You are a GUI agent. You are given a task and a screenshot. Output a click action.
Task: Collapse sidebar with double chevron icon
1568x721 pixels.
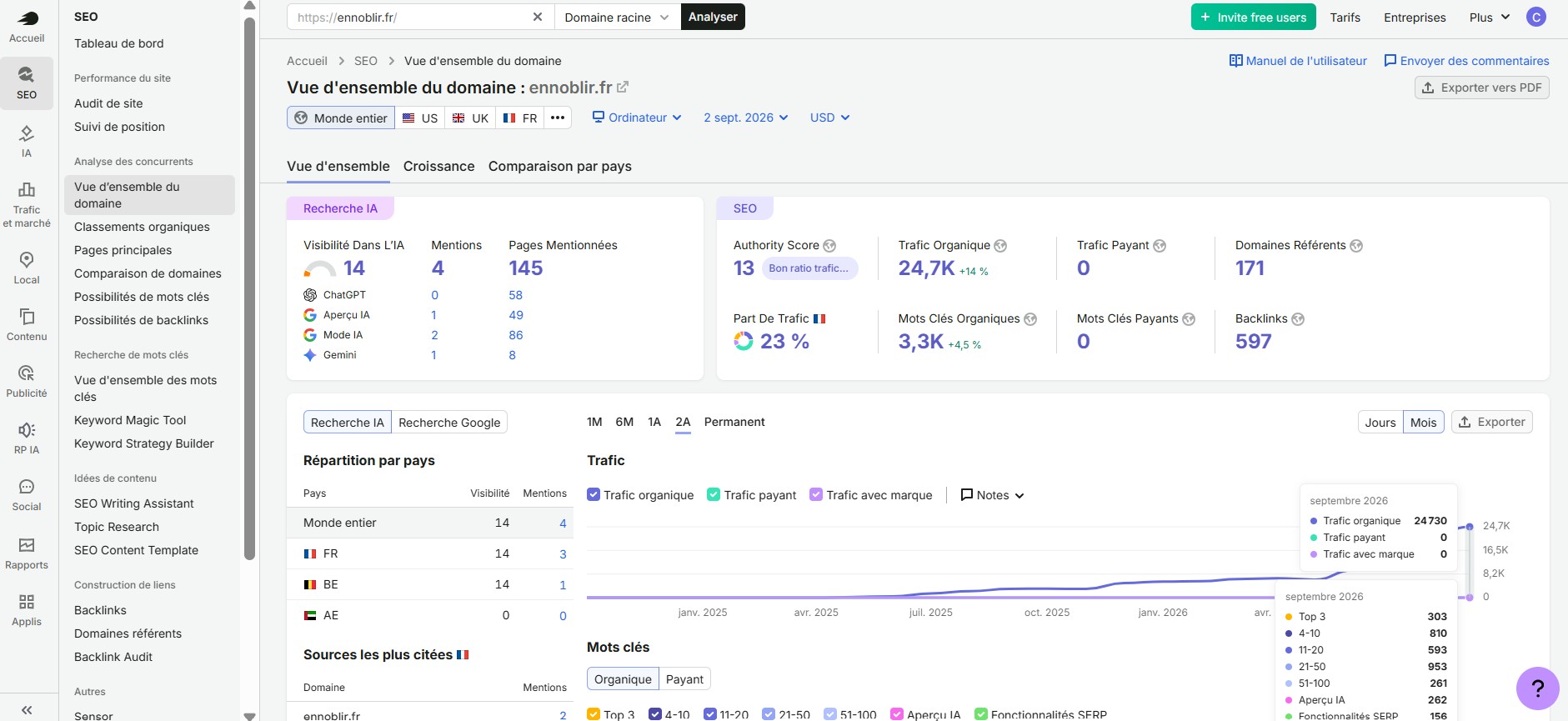point(27,709)
